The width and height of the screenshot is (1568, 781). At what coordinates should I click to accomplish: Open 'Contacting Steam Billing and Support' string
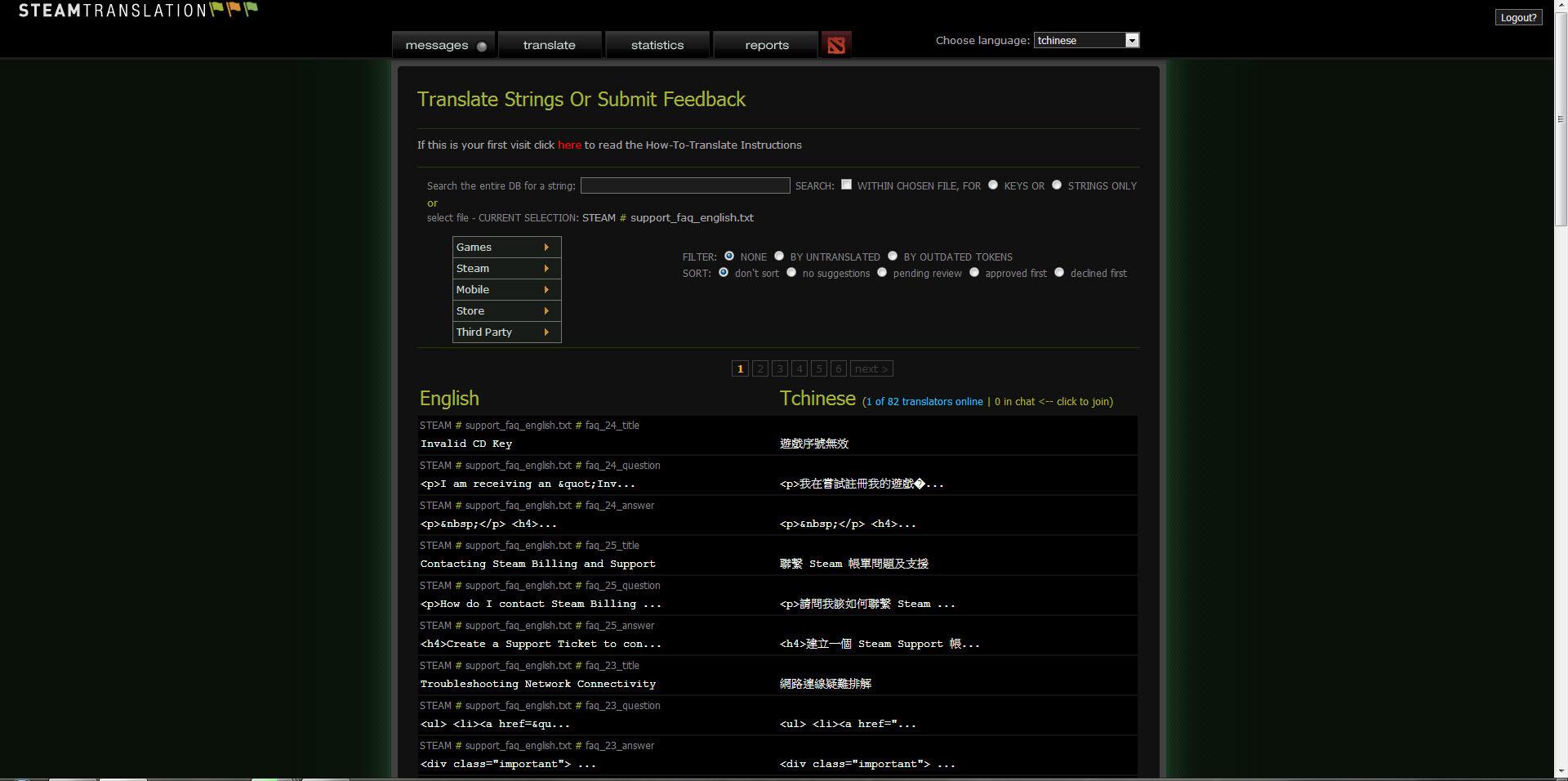538,564
